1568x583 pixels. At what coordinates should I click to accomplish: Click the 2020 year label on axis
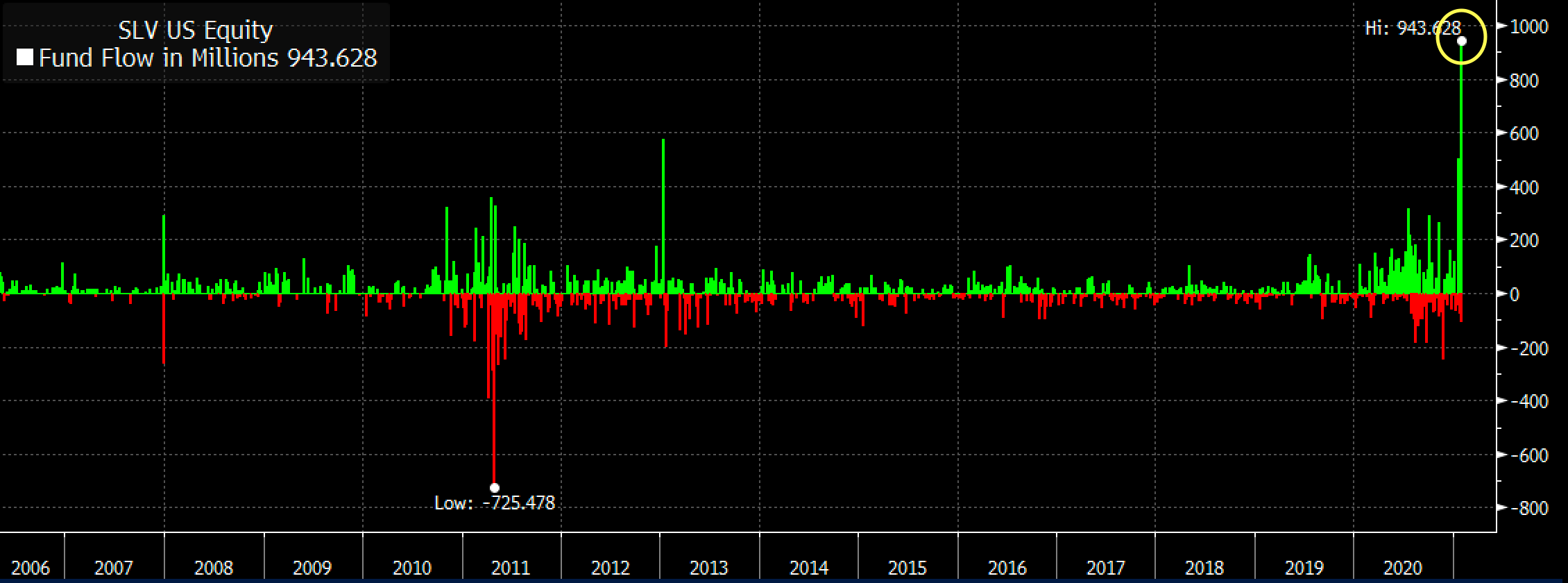click(x=1403, y=568)
